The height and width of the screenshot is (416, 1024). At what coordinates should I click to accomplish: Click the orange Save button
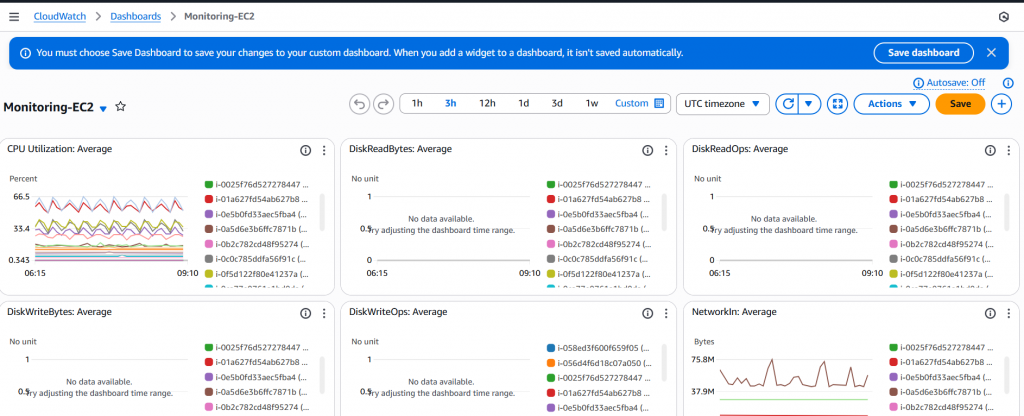point(960,104)
